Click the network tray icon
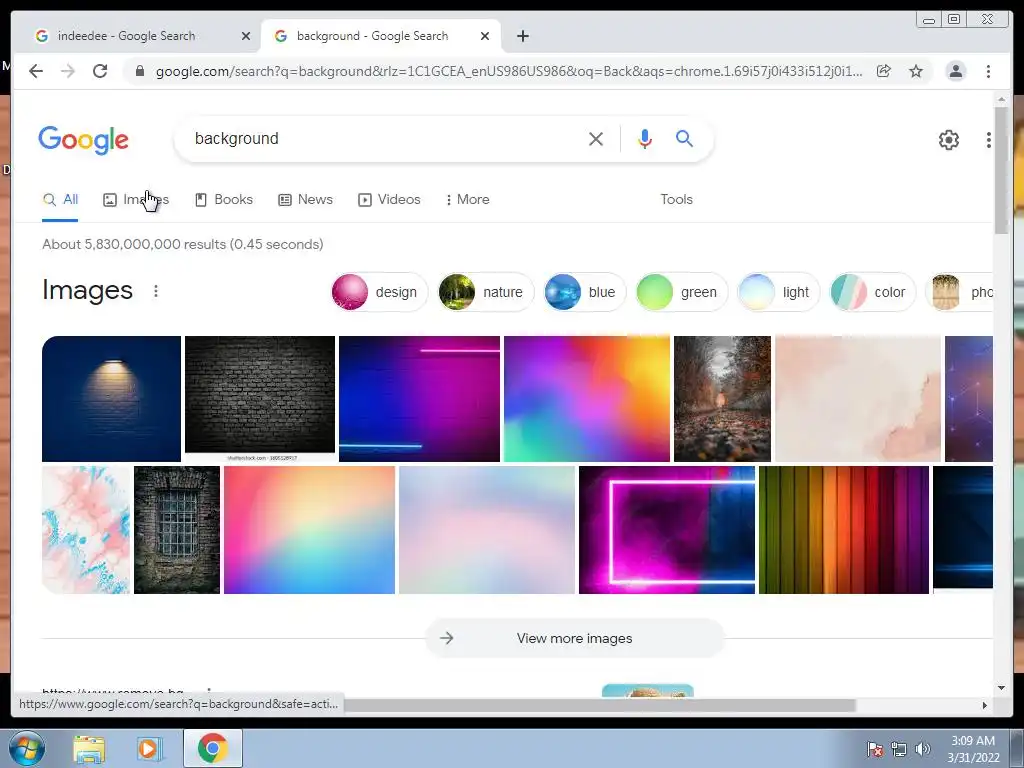Viewport: 1024px width, 768px height. pos(899,749)
